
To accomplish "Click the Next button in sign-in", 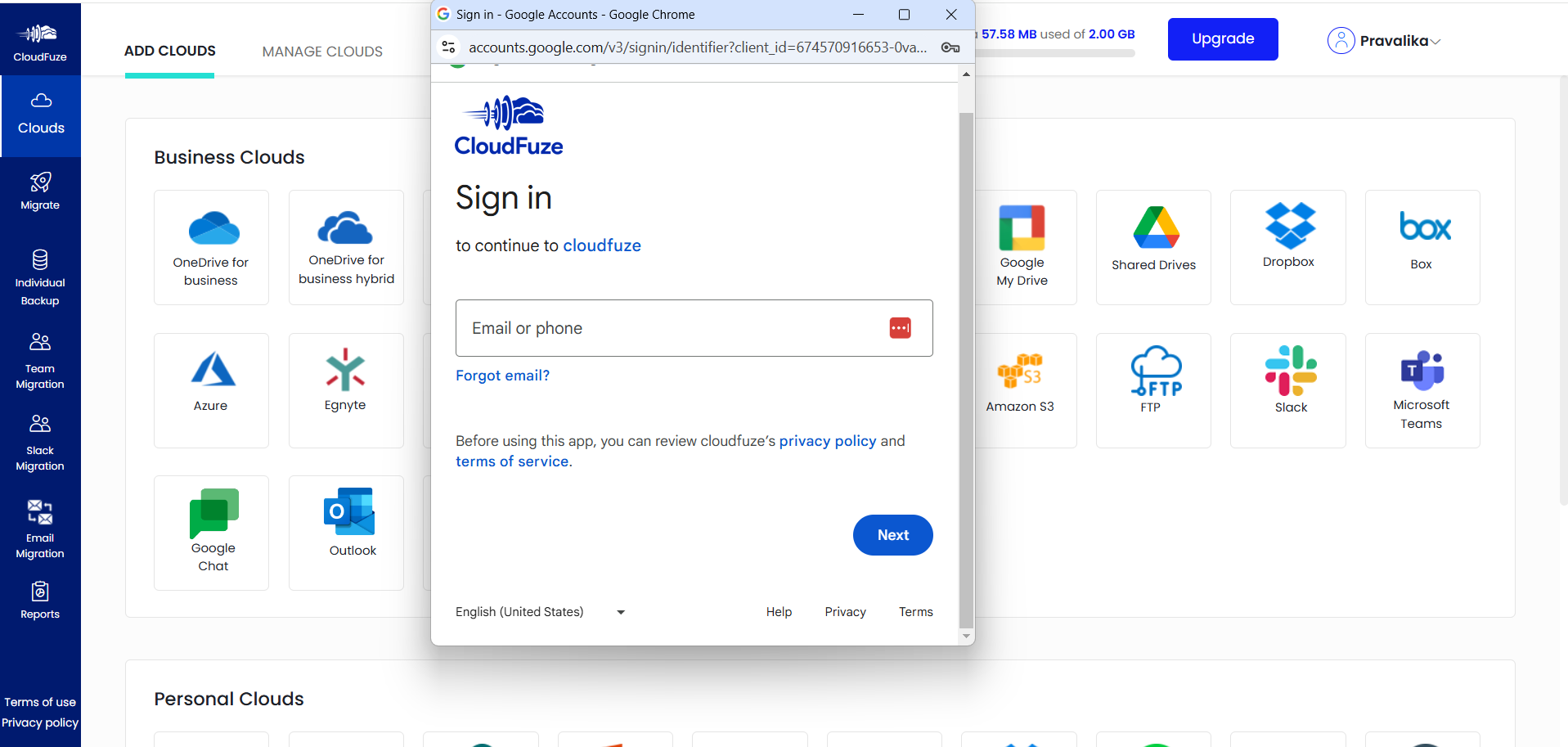I will [x=893, y=535].
